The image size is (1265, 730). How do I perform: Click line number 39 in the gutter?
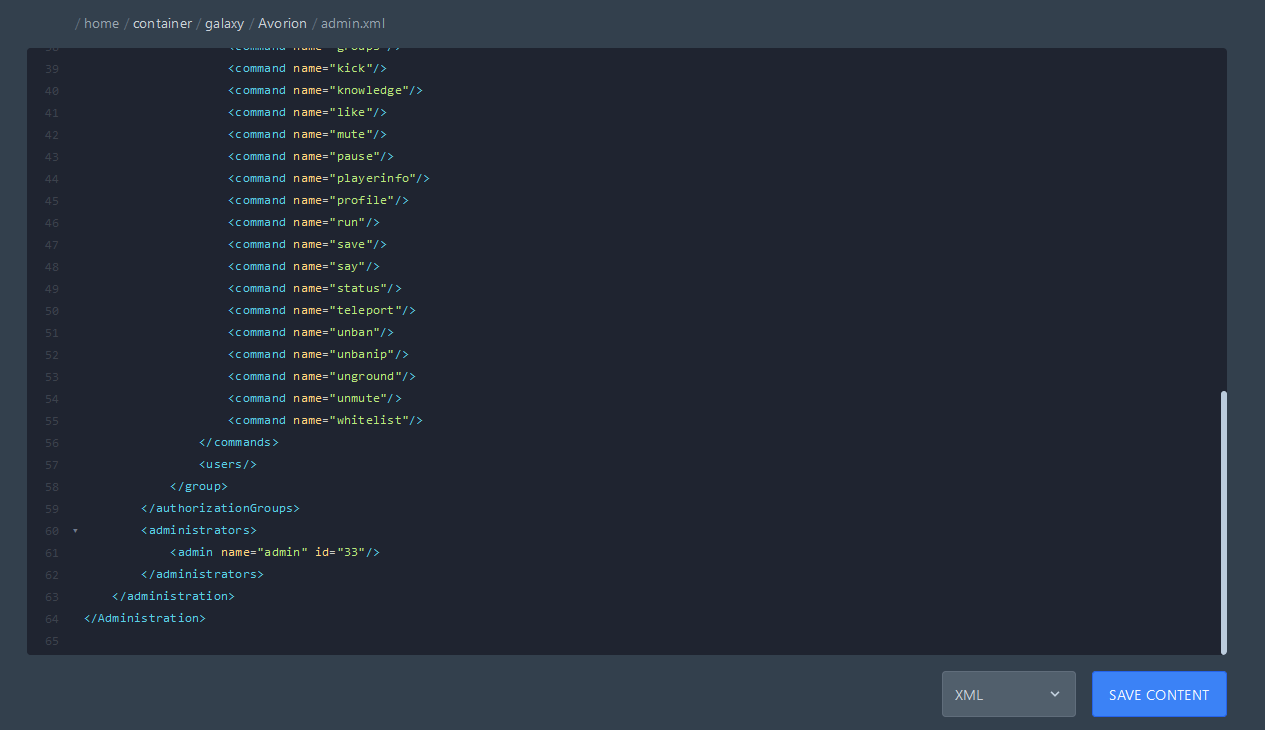pos(52,68)
